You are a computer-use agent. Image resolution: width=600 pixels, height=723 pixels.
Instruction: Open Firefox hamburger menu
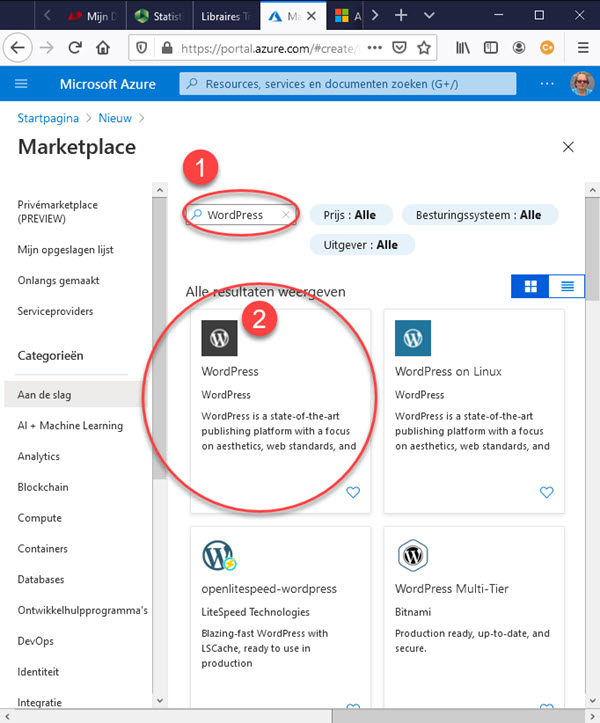583,47
